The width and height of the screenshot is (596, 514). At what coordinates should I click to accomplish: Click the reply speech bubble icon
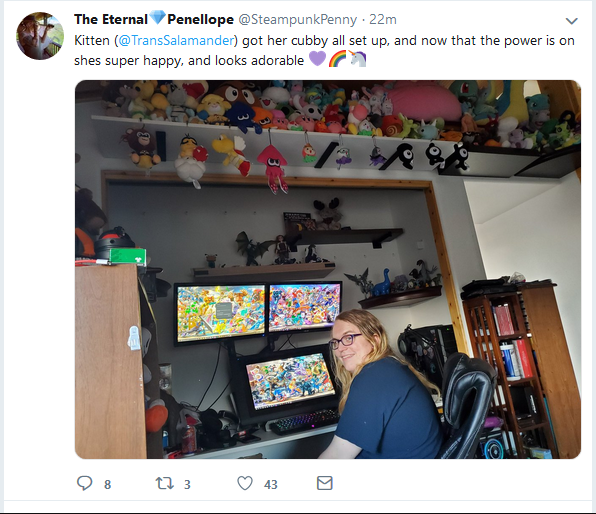(x=84, y=483)
